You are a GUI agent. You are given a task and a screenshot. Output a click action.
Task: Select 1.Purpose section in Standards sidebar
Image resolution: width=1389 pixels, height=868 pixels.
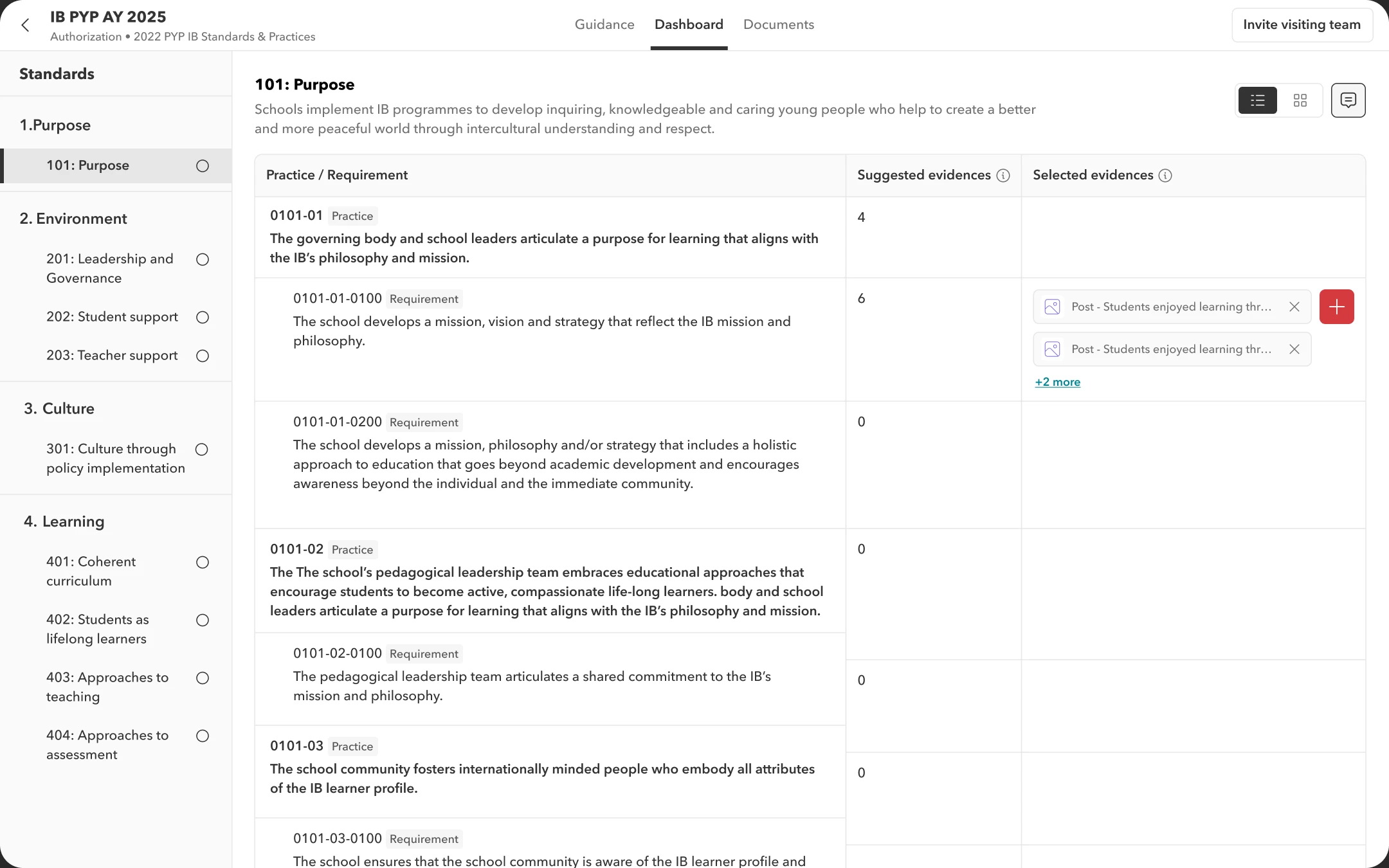pos(55,125)
